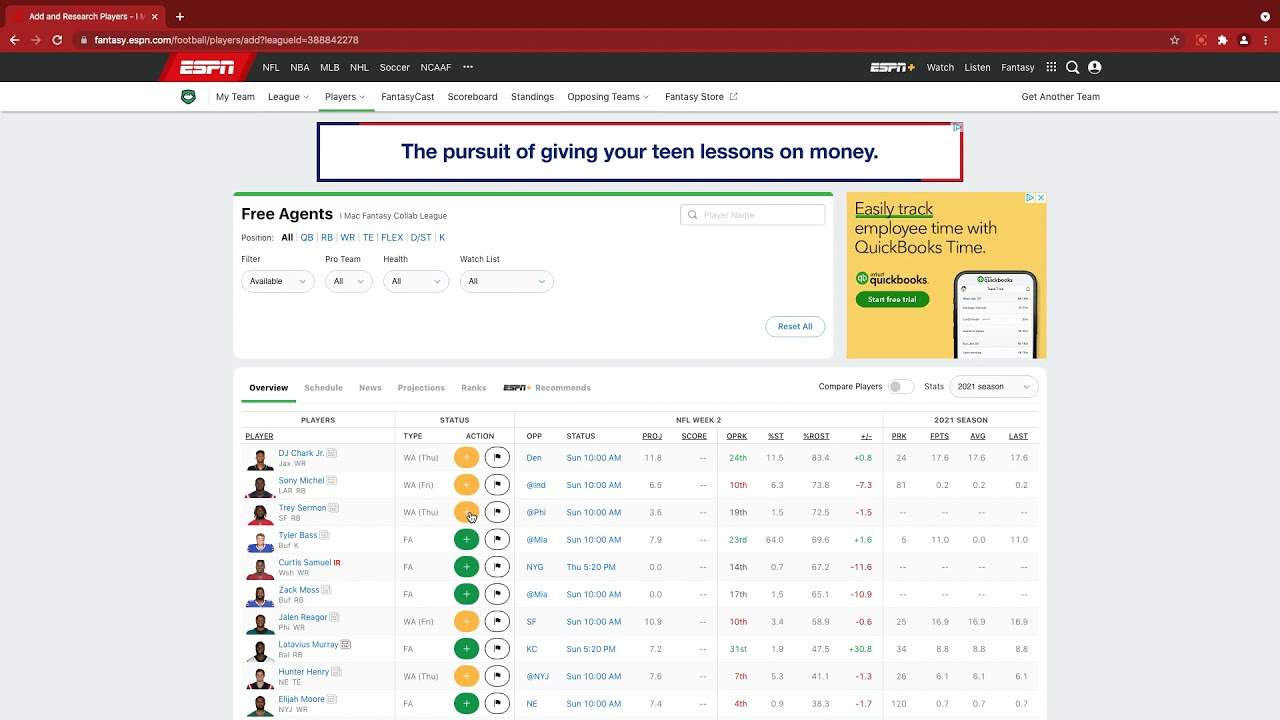Add Jalen Reagor via yellow plus

point(466,622)
